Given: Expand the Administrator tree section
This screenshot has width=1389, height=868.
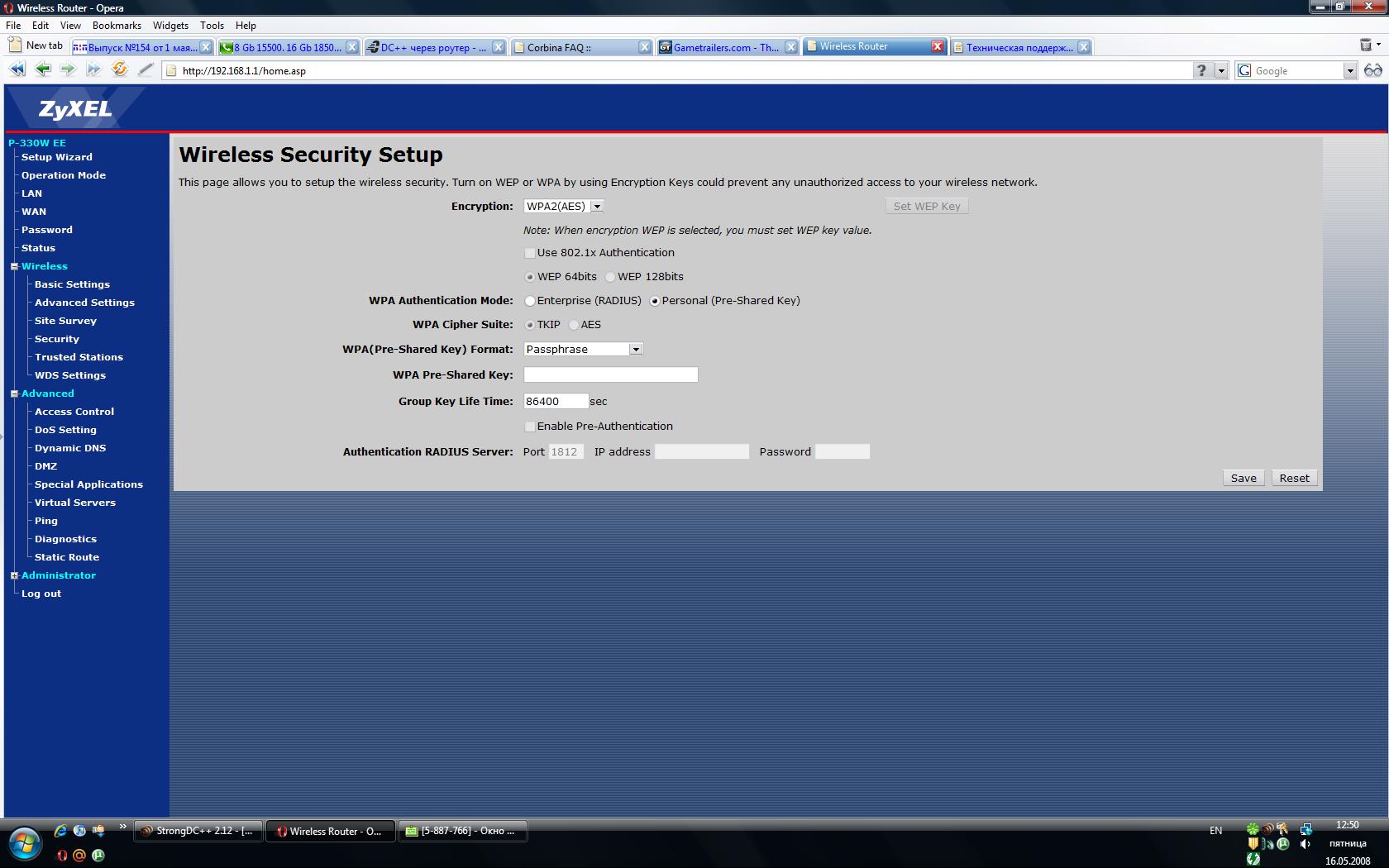Looking at the screenshot, I should pyautogui.click(x=14, y=575).
